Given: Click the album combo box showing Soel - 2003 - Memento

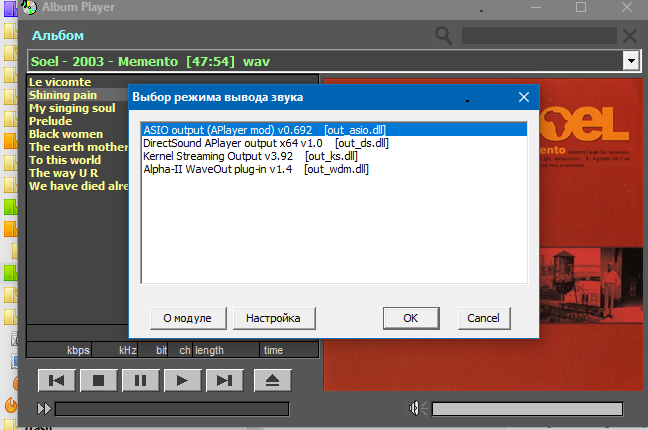Looking at the screenshot, I should [x=334, y=61].
